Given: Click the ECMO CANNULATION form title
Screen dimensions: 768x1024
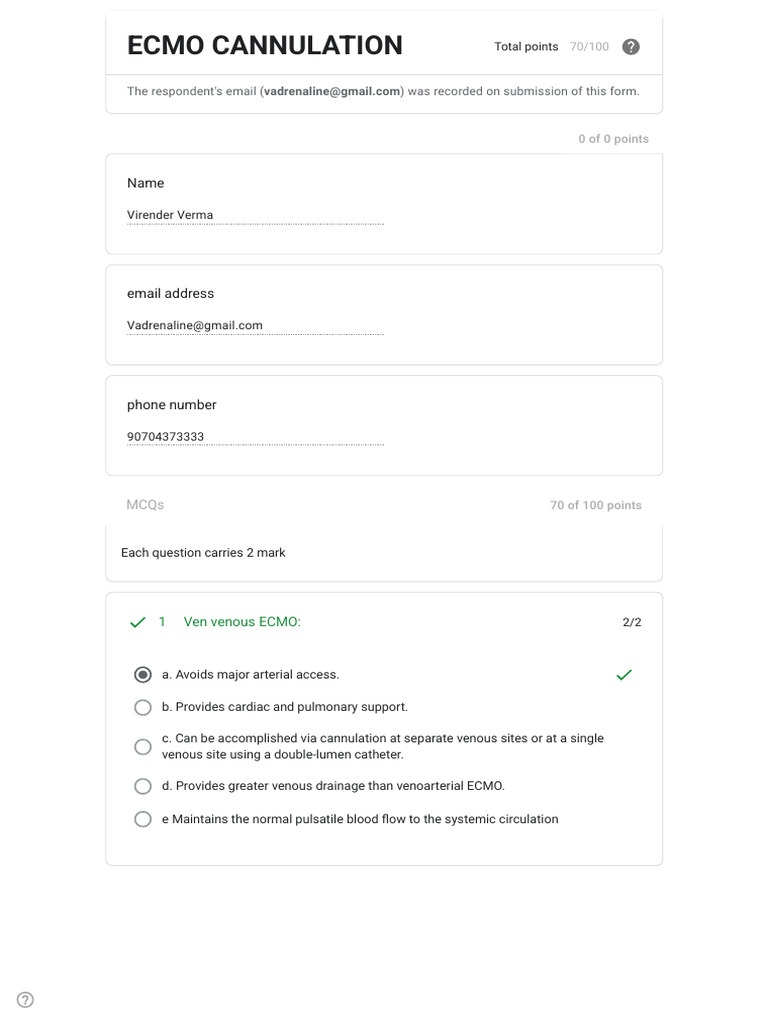Looking at the screenshot, I should point(264,46).
